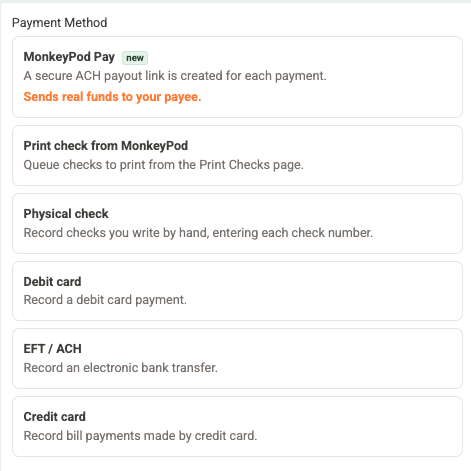Select the Physical check option

pos(237,223)
